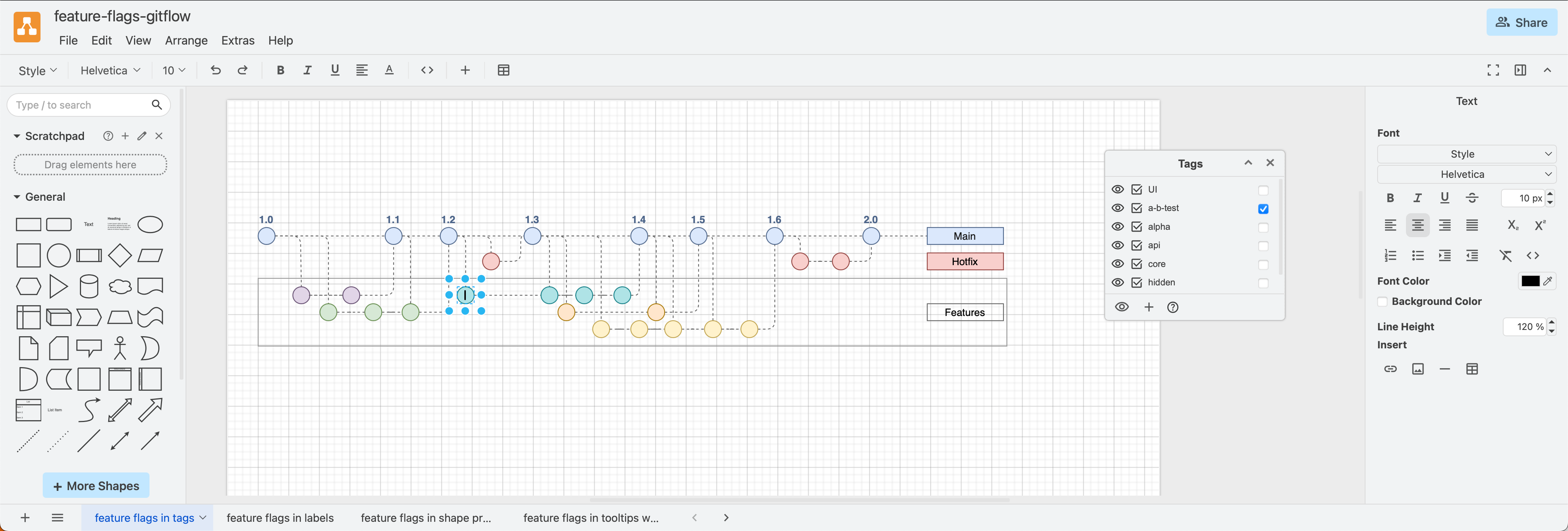Apply italic style from the toolbar
1568x531 pixels.
click(x=307, y=70)
